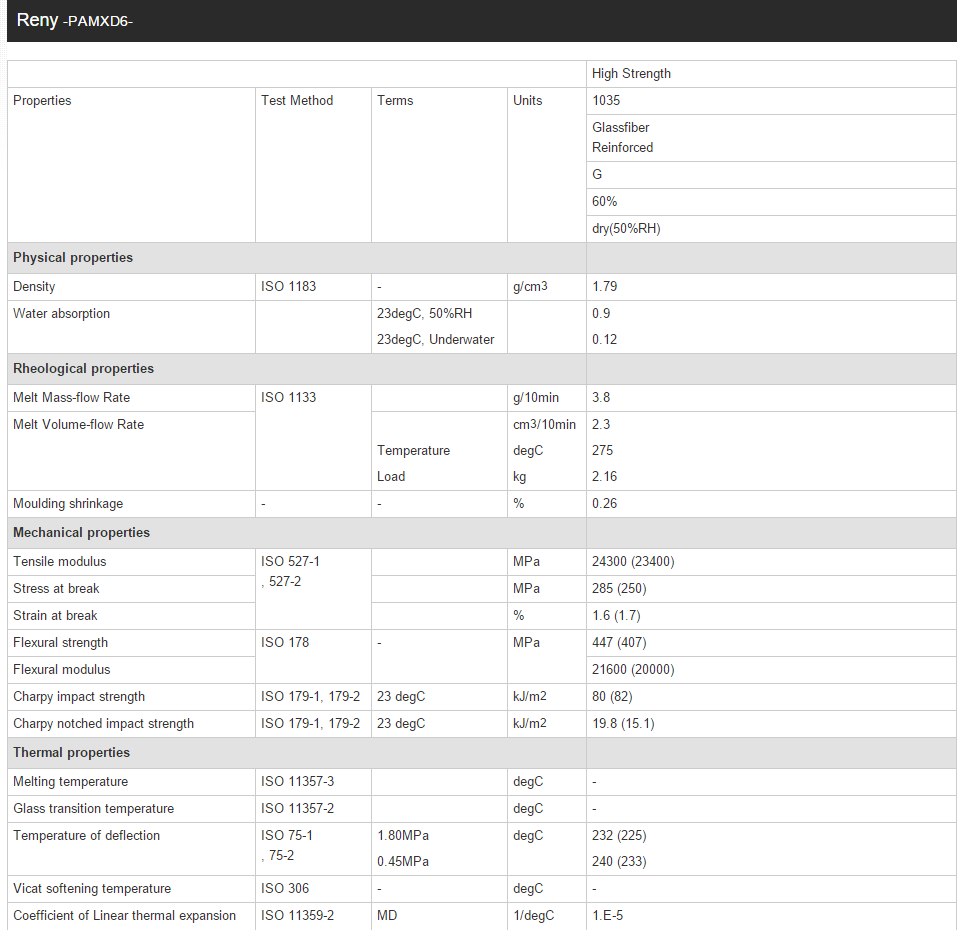Select the Rheological properties section header
This screenshot has width=958, height=930.
pyautogui.click(x=83, y=368)
